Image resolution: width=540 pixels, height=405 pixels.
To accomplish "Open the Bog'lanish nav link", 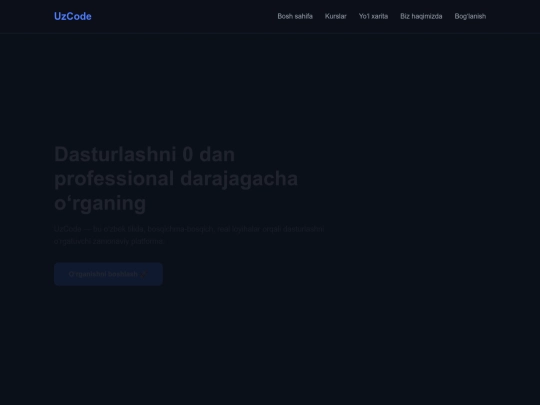I will (x=470, y=16).
